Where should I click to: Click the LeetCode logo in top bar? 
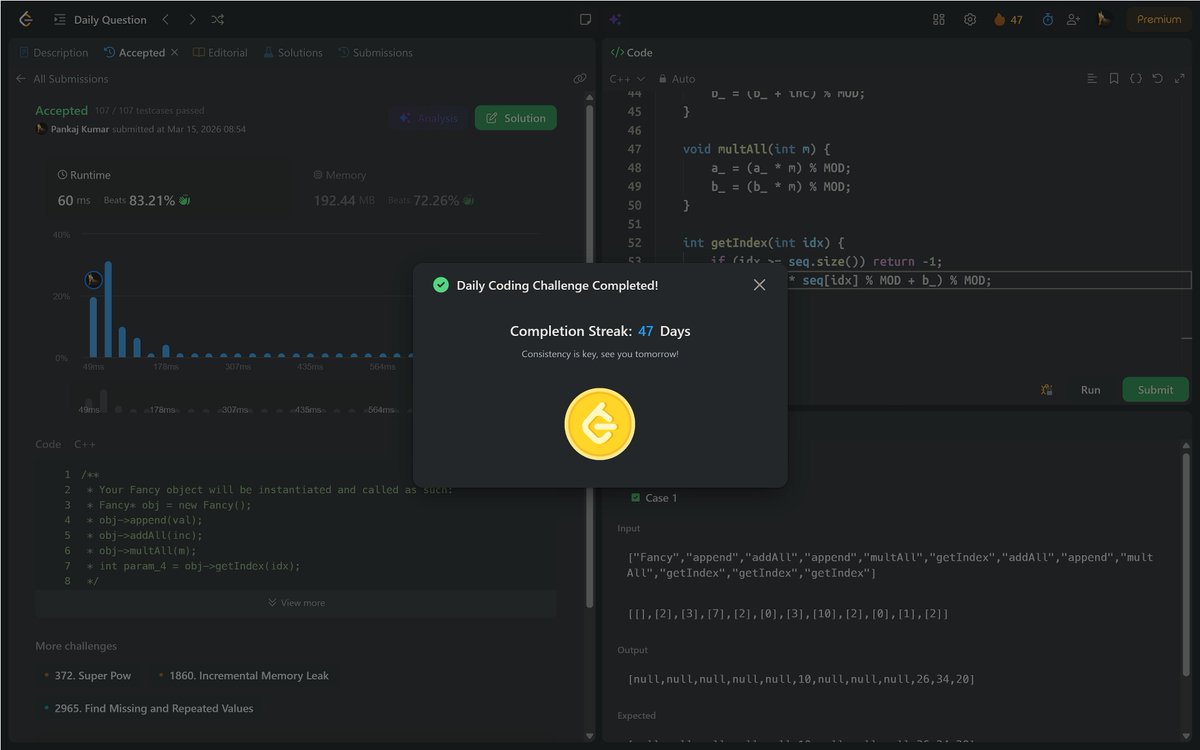[25, 19]
